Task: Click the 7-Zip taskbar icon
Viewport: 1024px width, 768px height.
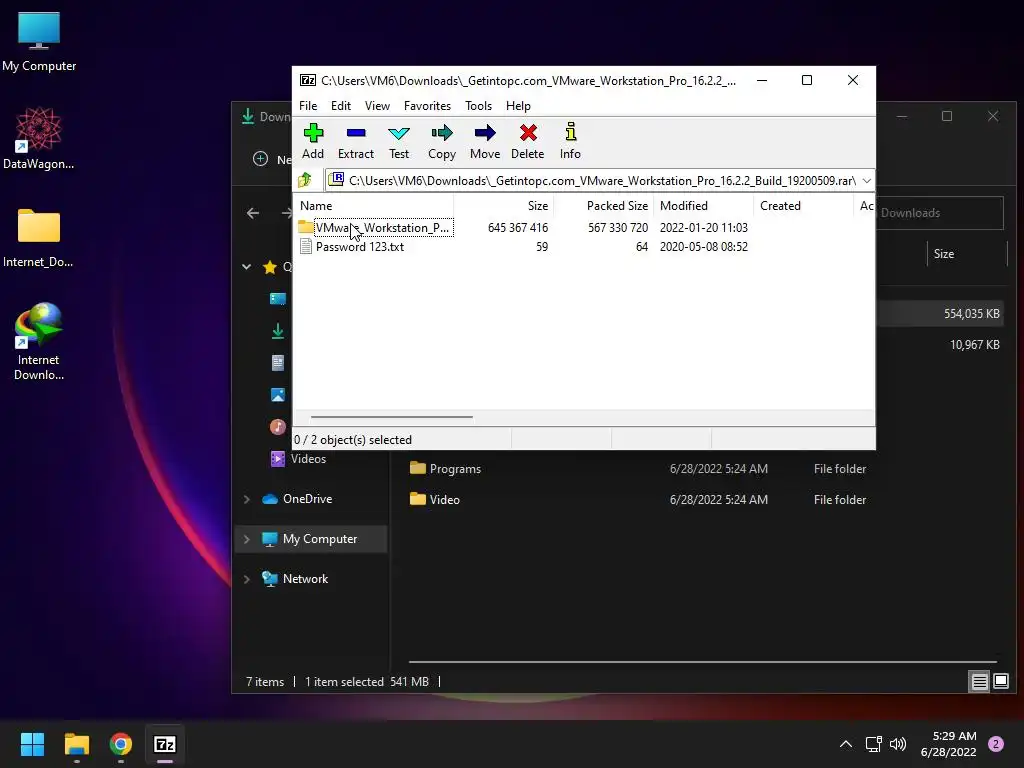Action: (x=165, y=744)
